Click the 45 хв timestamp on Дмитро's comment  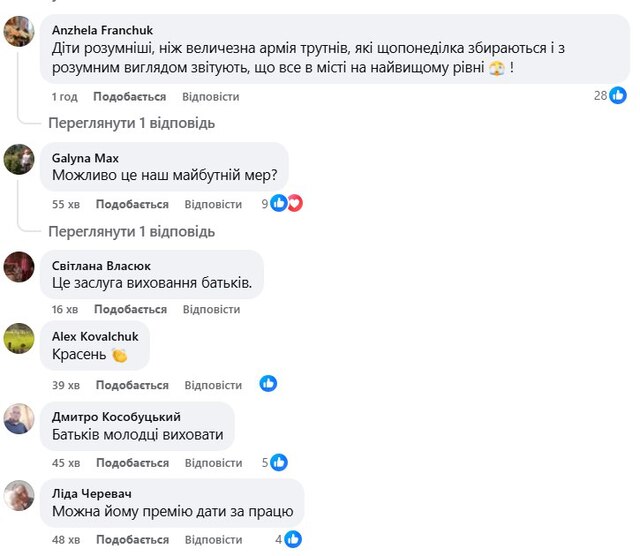point(66,463)
